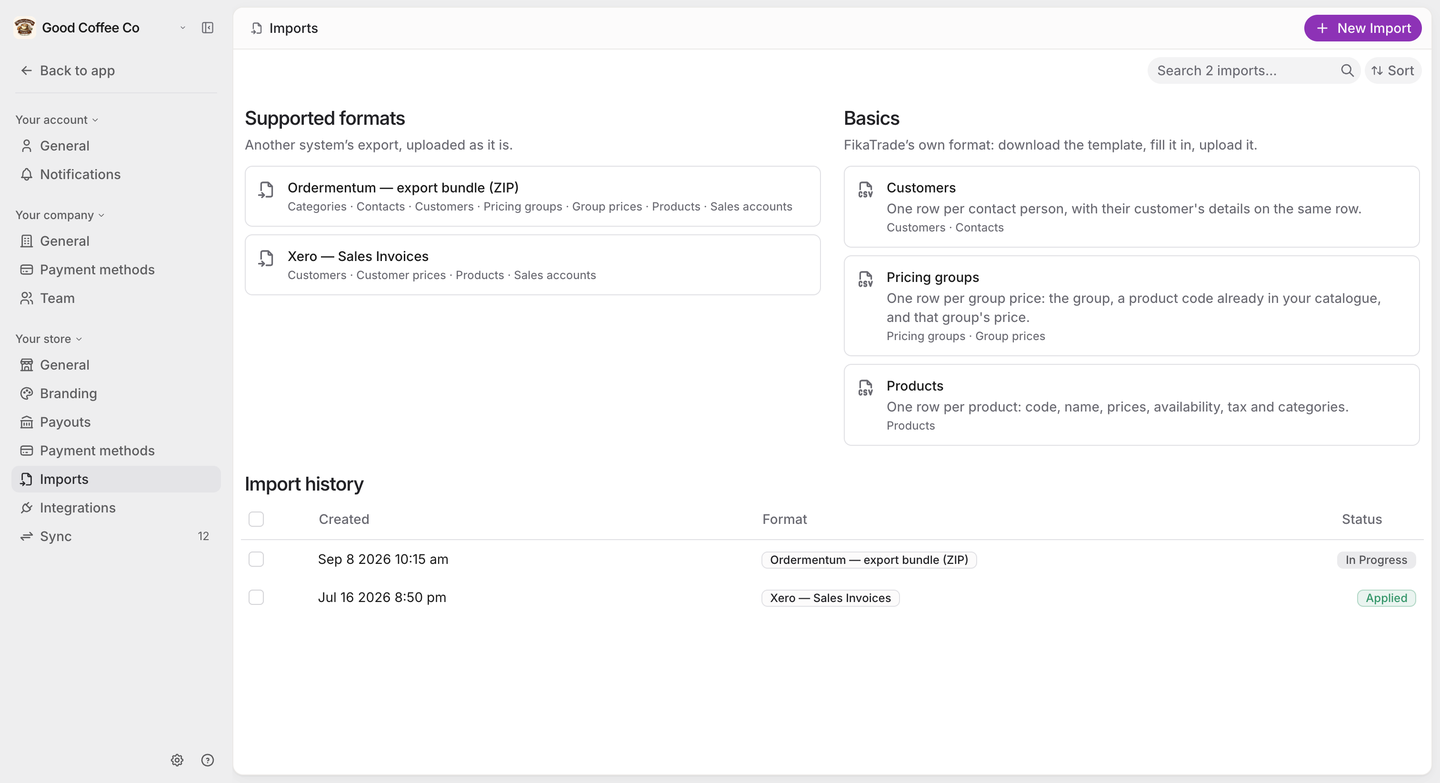This screenshot has height=783, width=1440.
Task: Collapse the sidebar panel icon
Action: (x=208, y=28)
